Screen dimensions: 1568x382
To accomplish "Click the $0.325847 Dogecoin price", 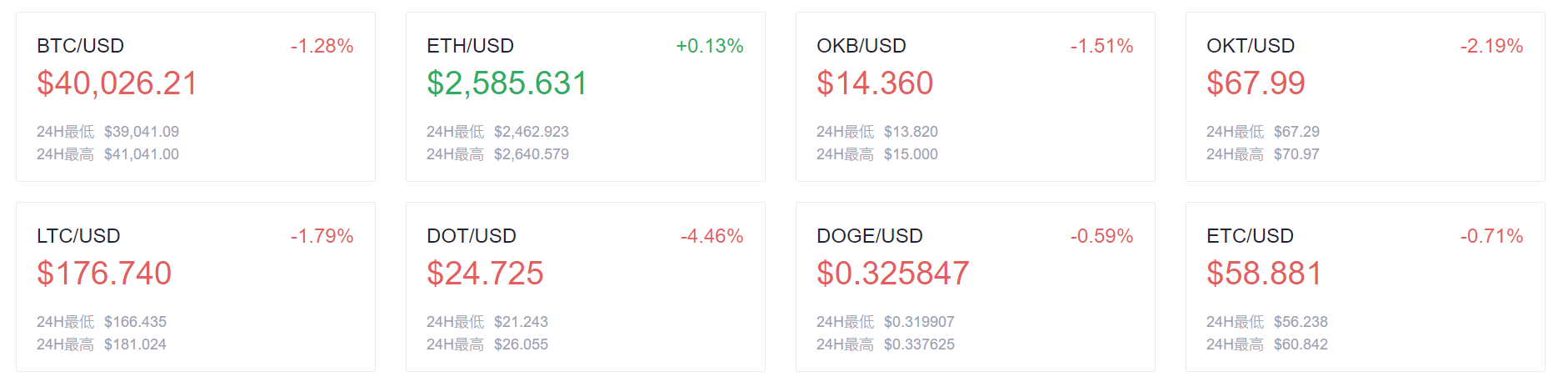I will click(x=893, y=274).
